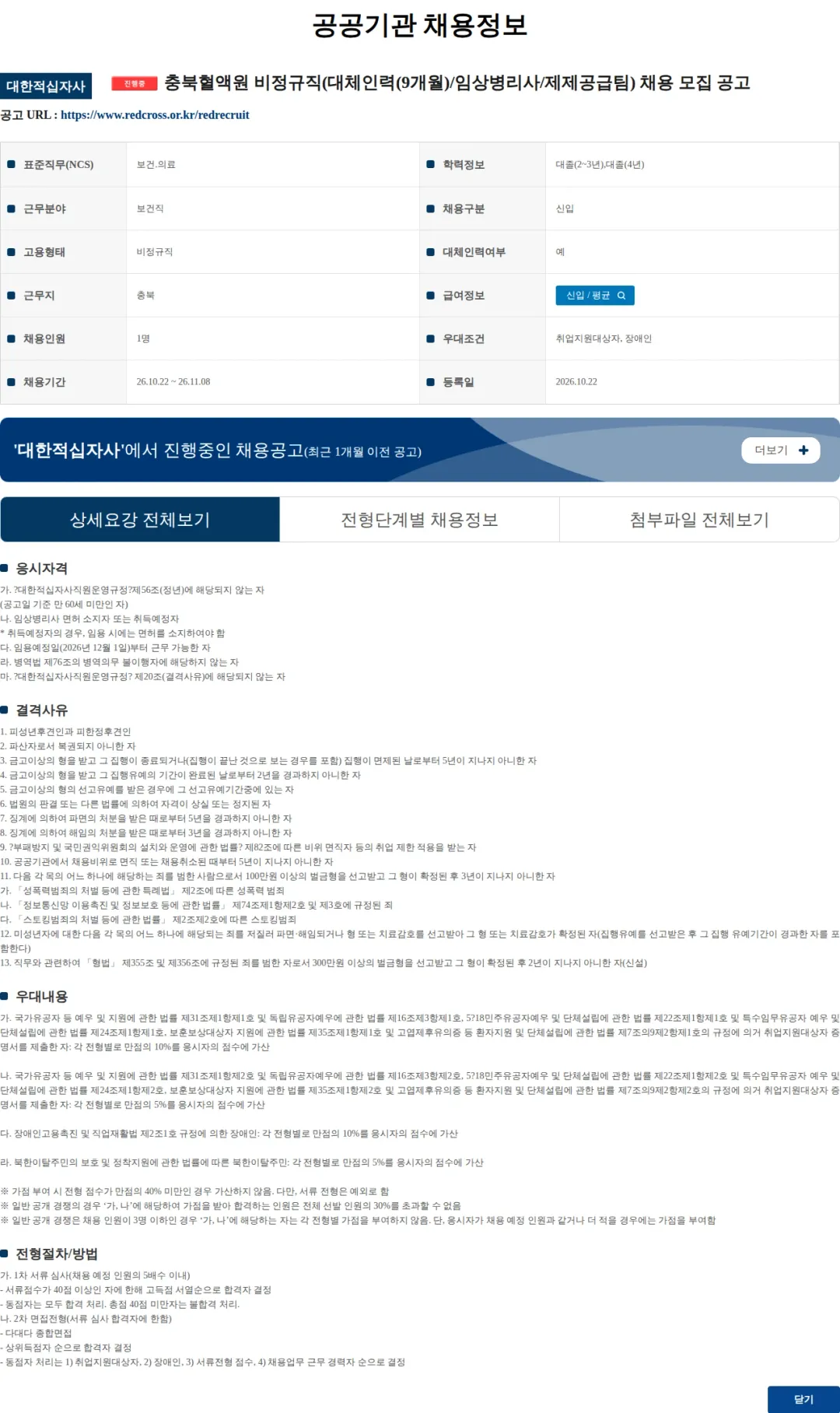
Task: Click the 26.10.22 ~ 26.11.08 period value
Action: [x=173, y=382]
